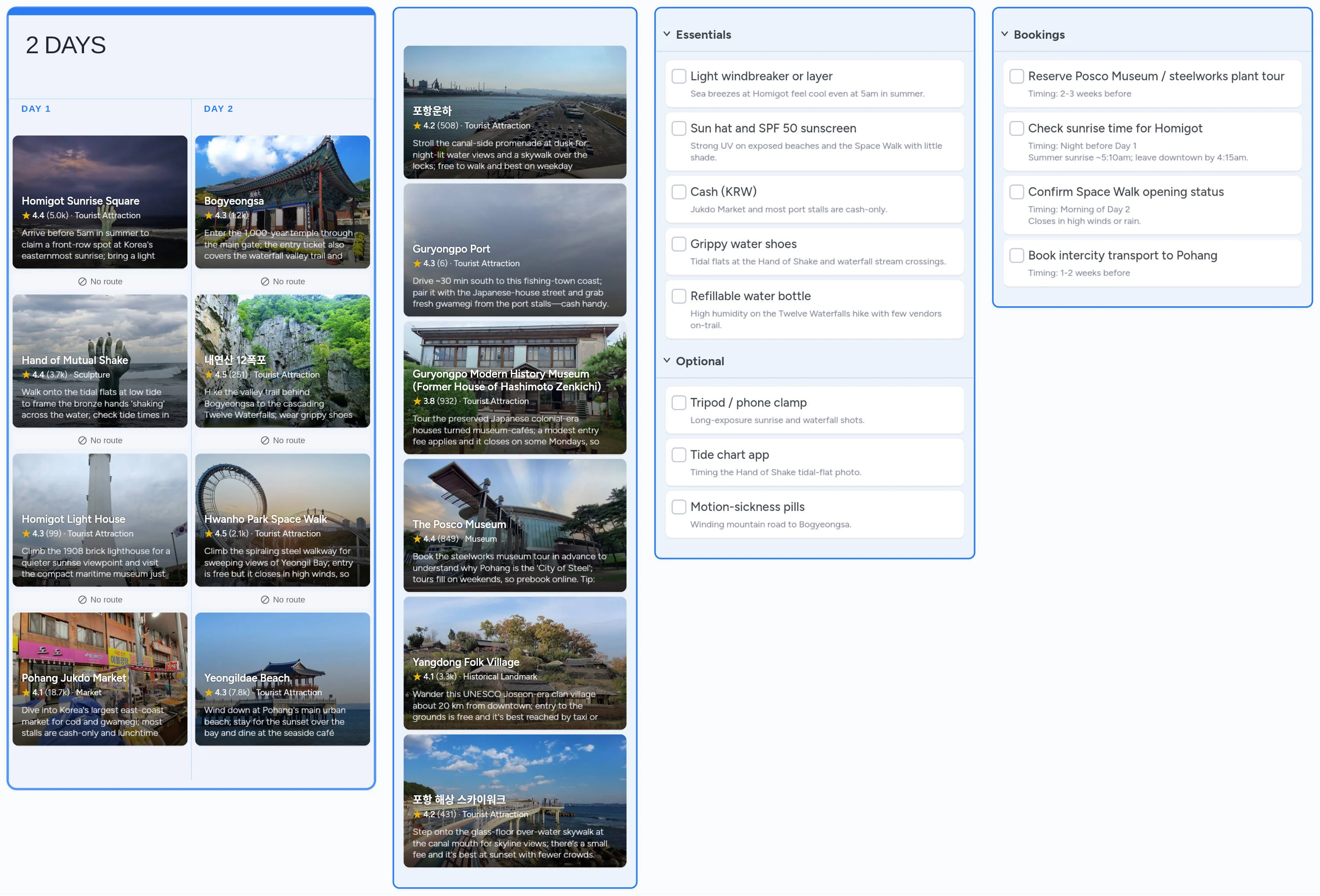
Task: Open The Posco Museum card
Action: [515, 525]
